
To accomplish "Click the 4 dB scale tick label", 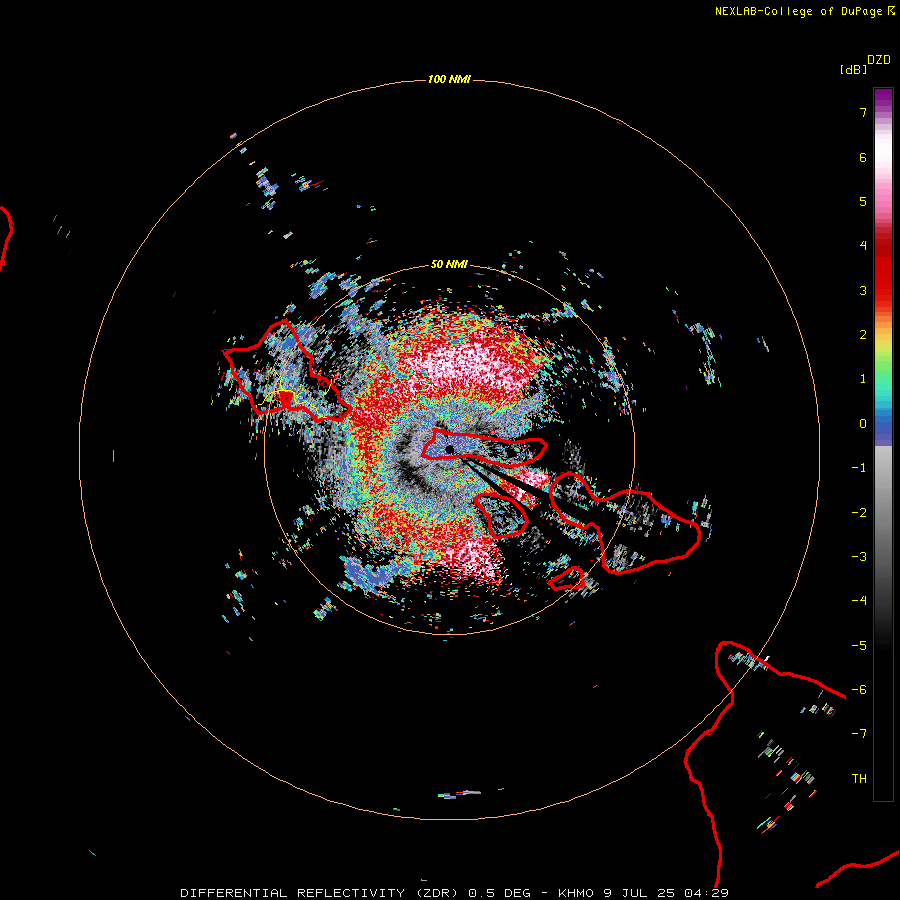I will tap(863, 246).
